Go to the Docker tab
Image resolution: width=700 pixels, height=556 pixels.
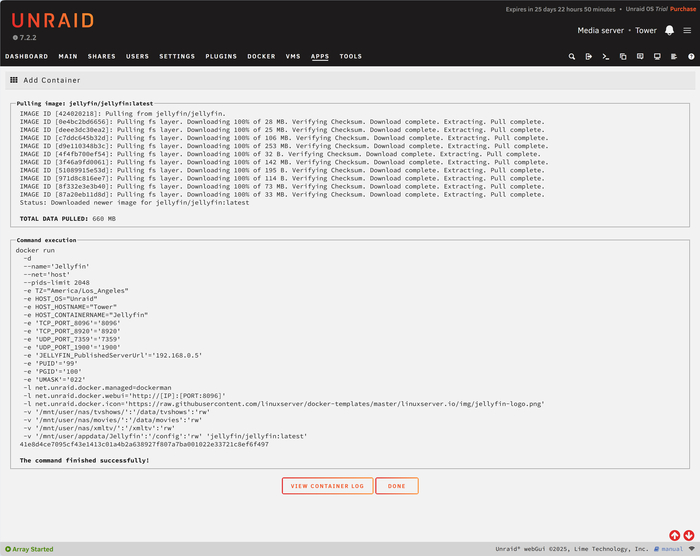(x=261, y=57)
